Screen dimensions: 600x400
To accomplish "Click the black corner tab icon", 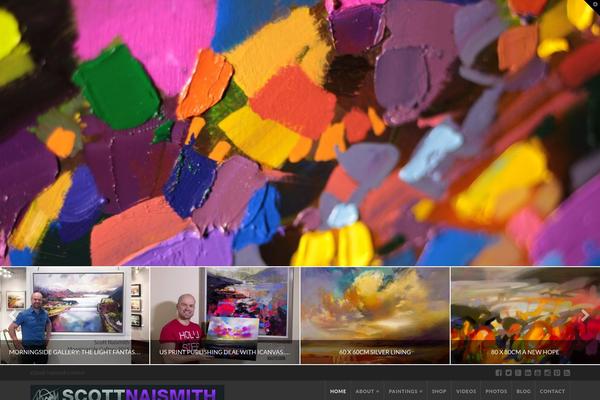I will click(x=593, y=5).
